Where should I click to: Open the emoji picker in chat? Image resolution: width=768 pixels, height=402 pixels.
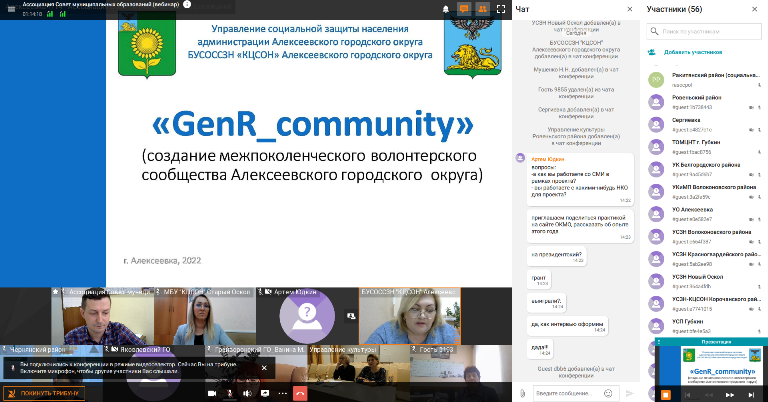[x=608, y=393]
